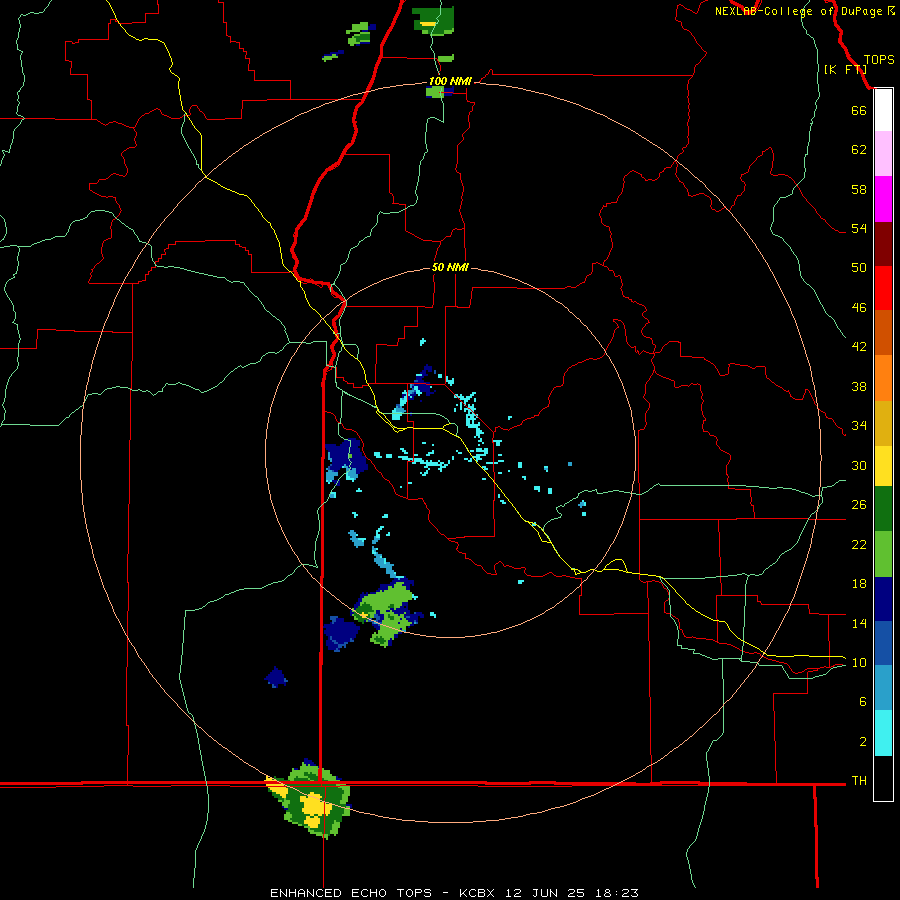
Task: Pick the medium blue legend swatch
Action: coord(883,643)
